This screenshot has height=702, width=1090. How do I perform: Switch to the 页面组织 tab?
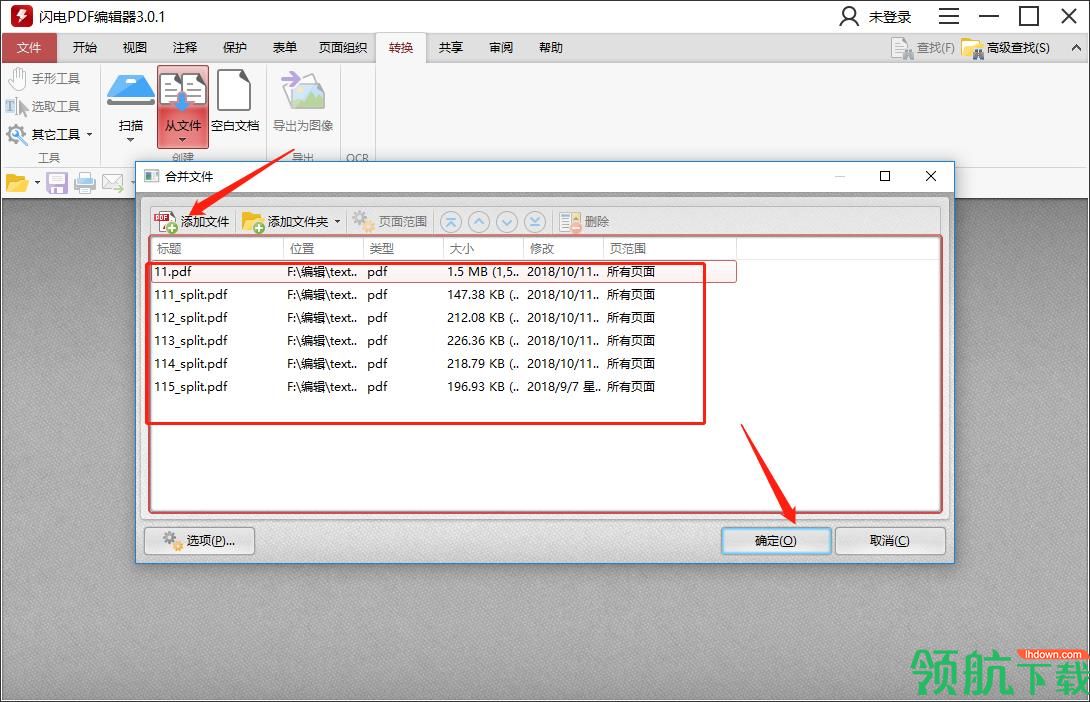(343, 48)
